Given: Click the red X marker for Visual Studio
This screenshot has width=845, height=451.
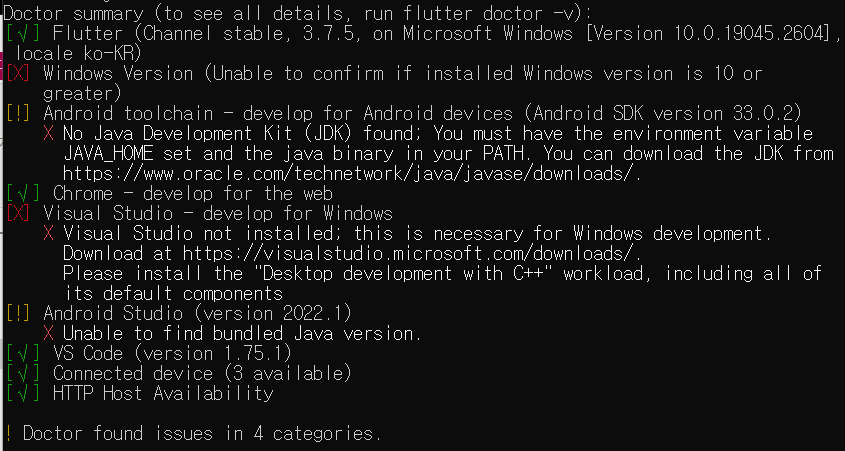Looking at the screenshot, I should click(x=18, y=214).
